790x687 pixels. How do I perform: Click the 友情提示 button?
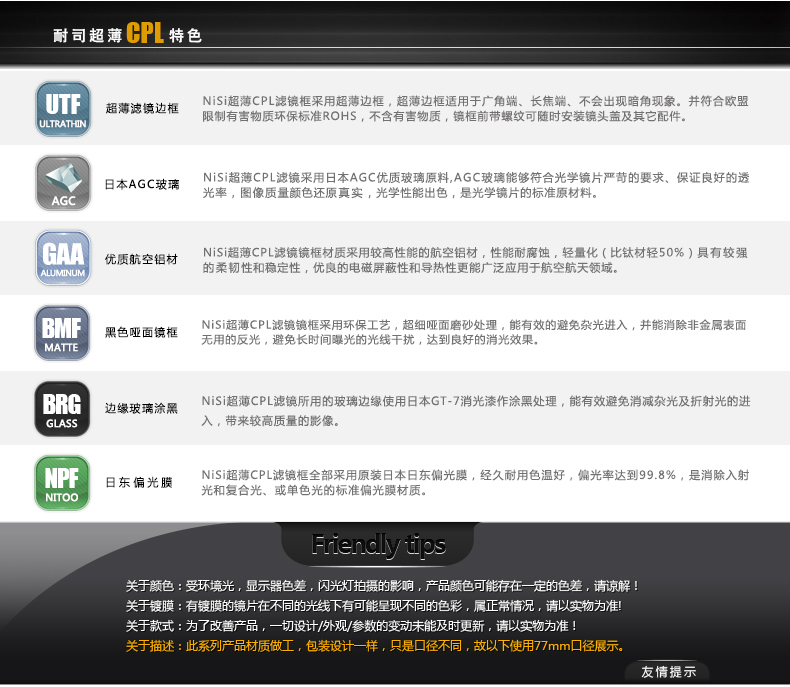pyautogui.click(x=668, y=672)
